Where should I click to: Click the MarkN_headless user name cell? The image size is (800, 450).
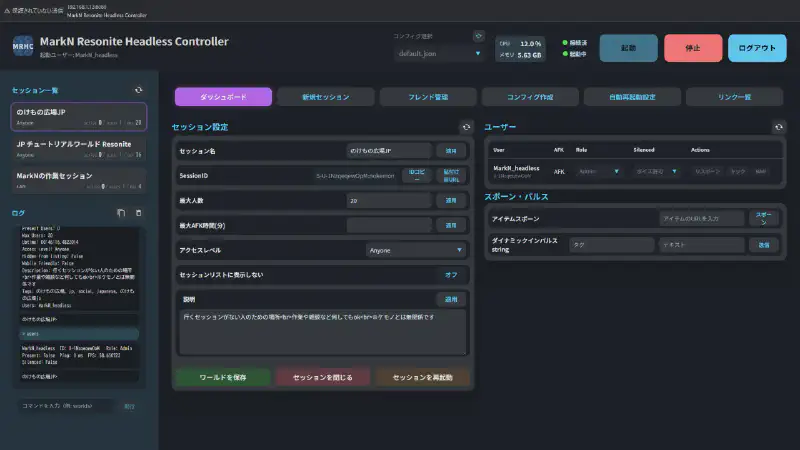[516, 171]
